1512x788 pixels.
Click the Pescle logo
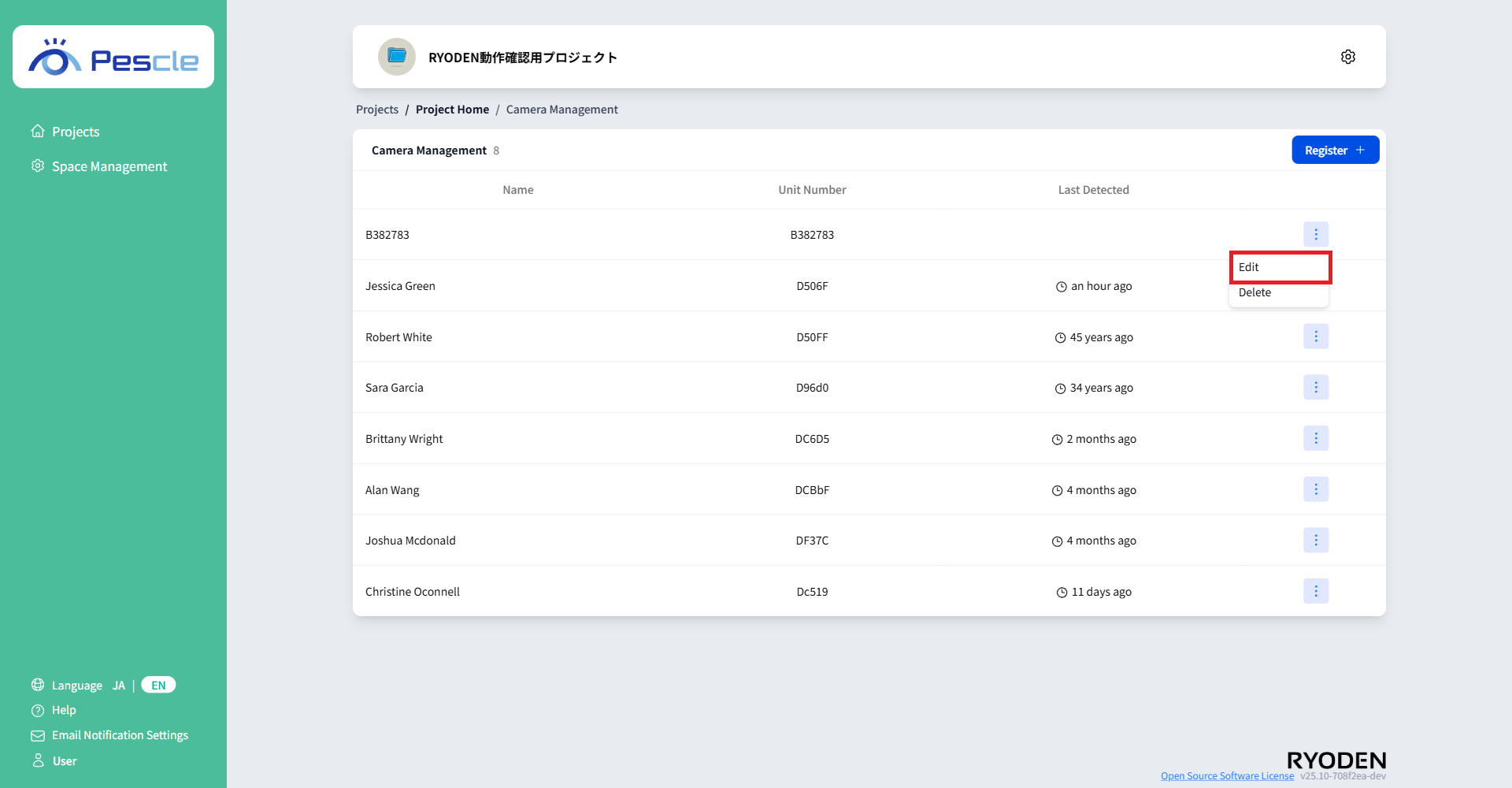pos(113,58)
